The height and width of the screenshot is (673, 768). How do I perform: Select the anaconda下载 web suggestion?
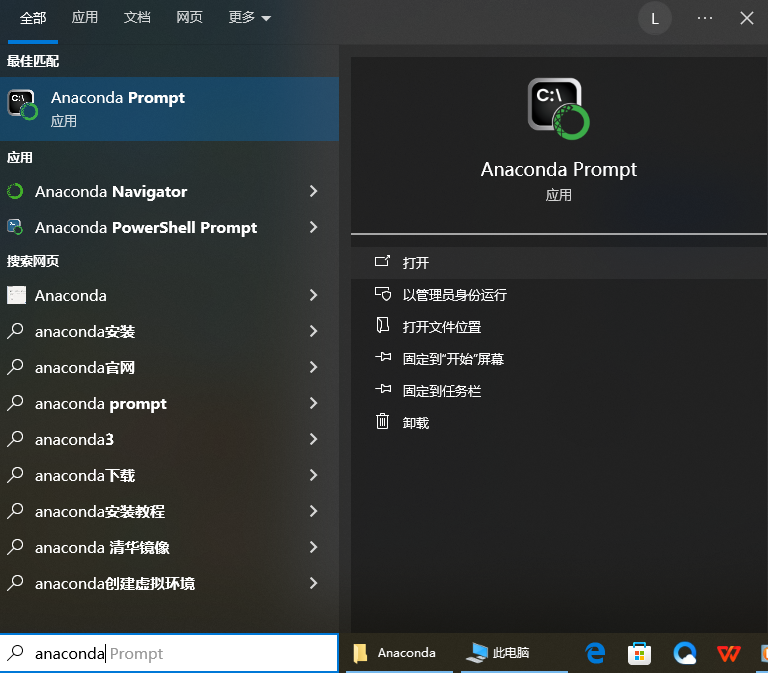point(169,475)
